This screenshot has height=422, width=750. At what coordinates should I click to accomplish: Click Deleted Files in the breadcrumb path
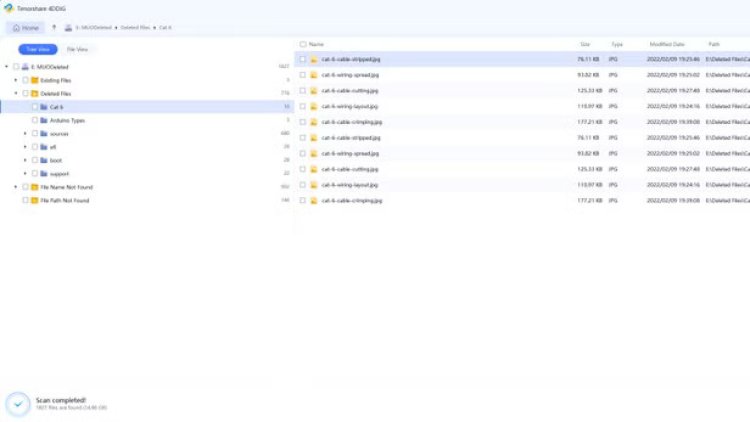tap(136, 27)
